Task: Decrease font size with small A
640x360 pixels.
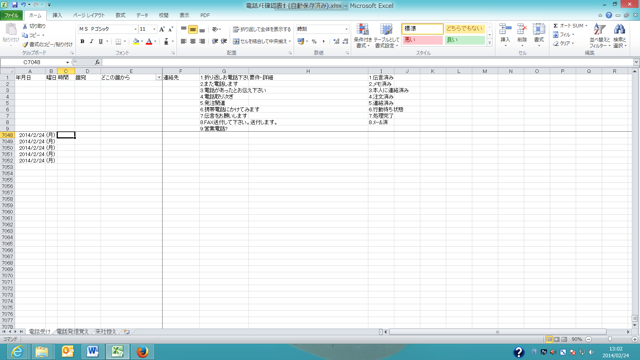Action: coord(170,29)
